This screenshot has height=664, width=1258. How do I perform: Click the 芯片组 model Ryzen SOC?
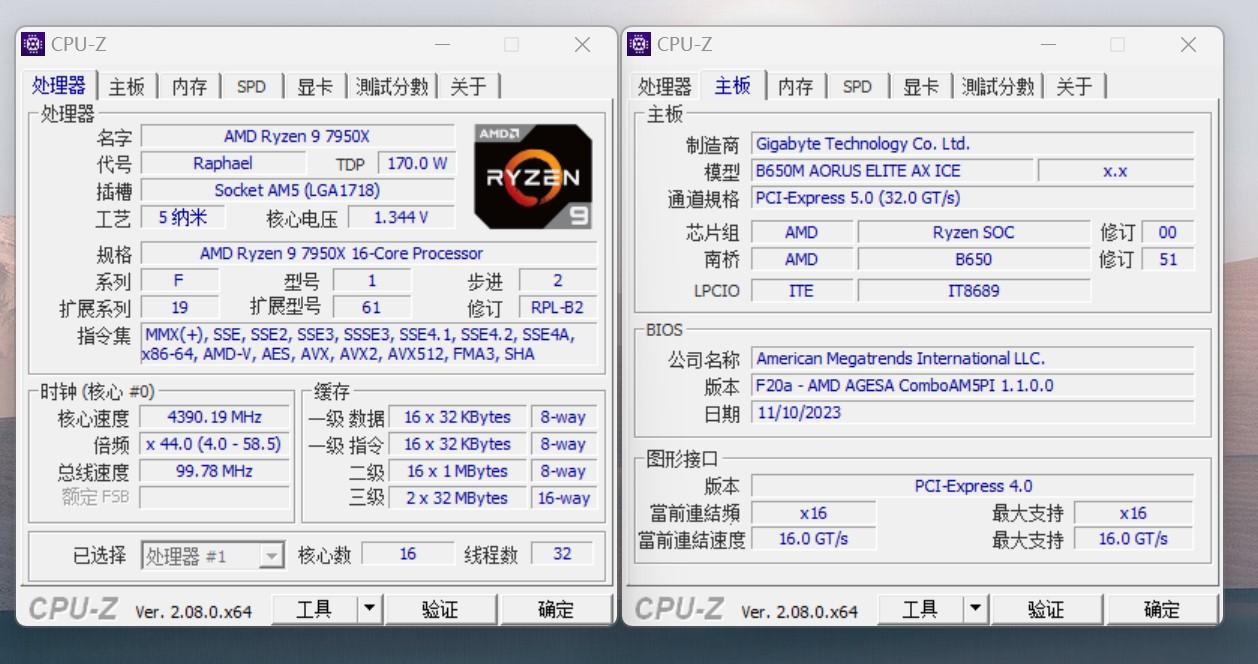tap(974, 232)
